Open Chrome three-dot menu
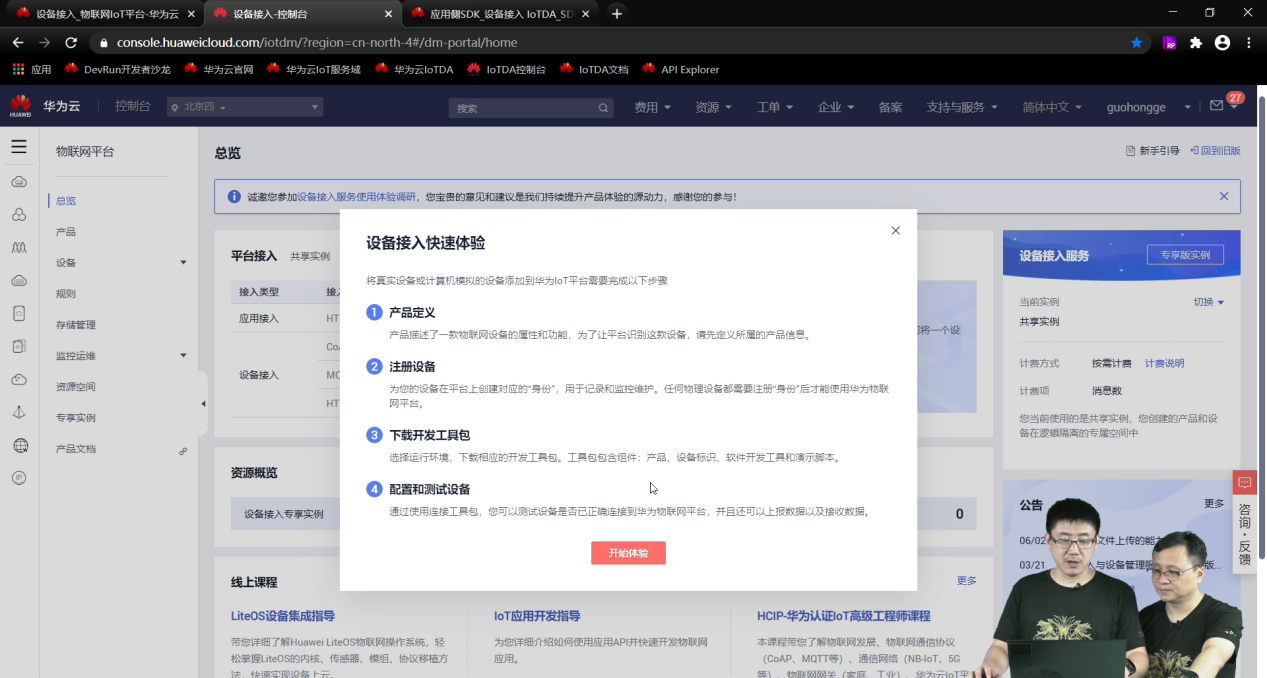Image resolution: width=1267 pixels, height=678 pixels. (x=1249, y=43)
